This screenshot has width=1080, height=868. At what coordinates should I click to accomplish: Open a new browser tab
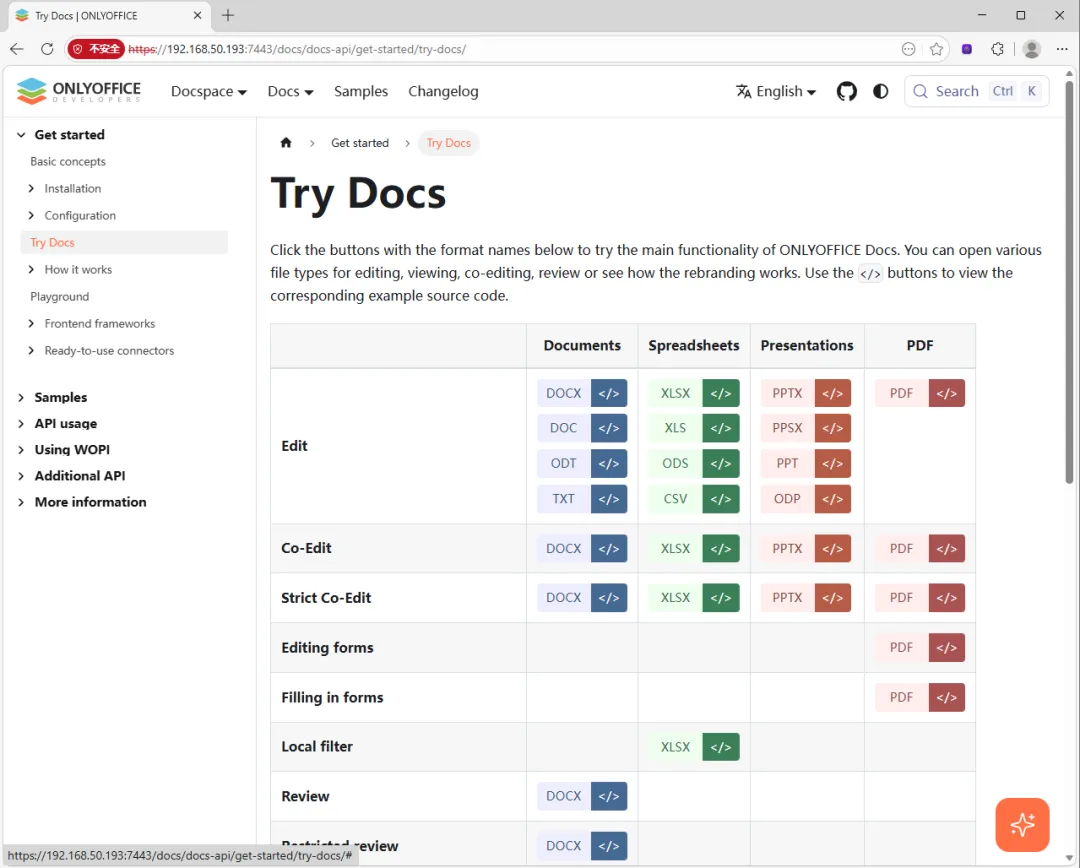point(228,15)
